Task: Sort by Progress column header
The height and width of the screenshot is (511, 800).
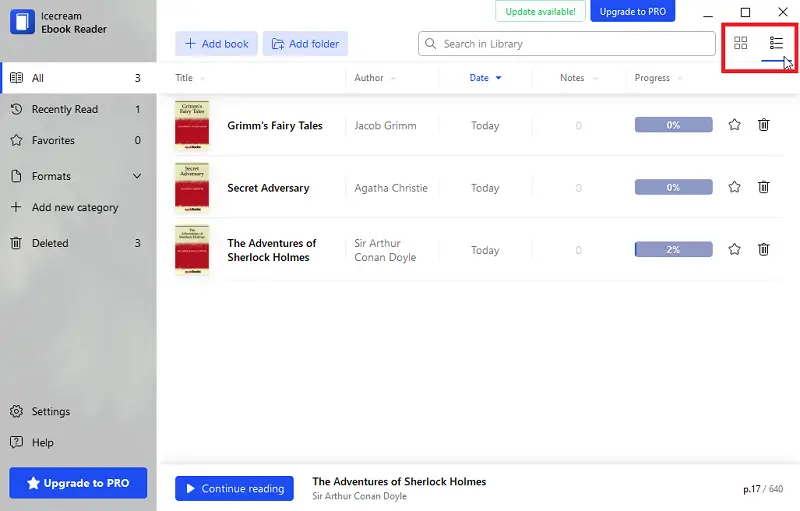Action: (x=658, y=78)
